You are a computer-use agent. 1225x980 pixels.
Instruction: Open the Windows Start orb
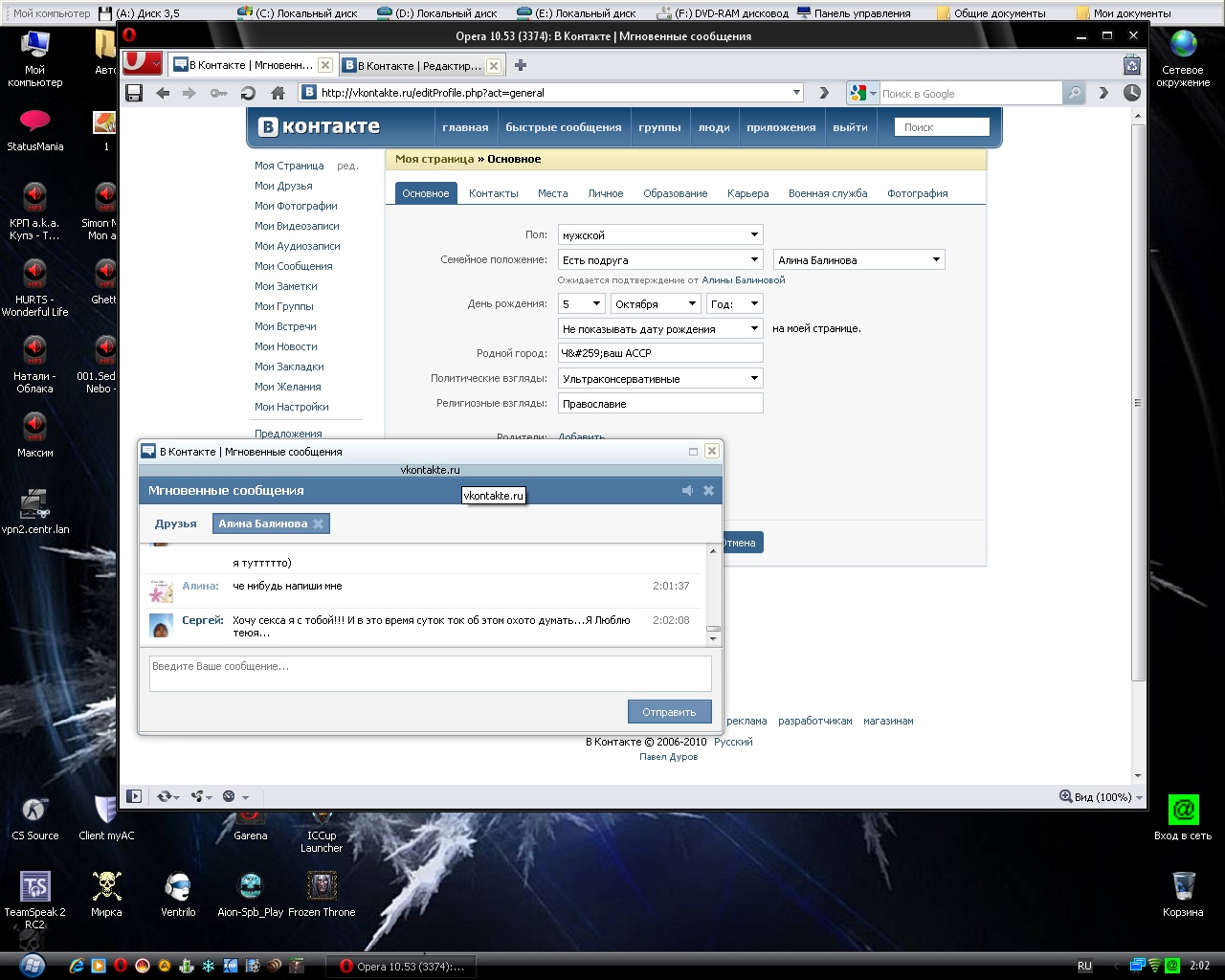click(x=32, y=965)
